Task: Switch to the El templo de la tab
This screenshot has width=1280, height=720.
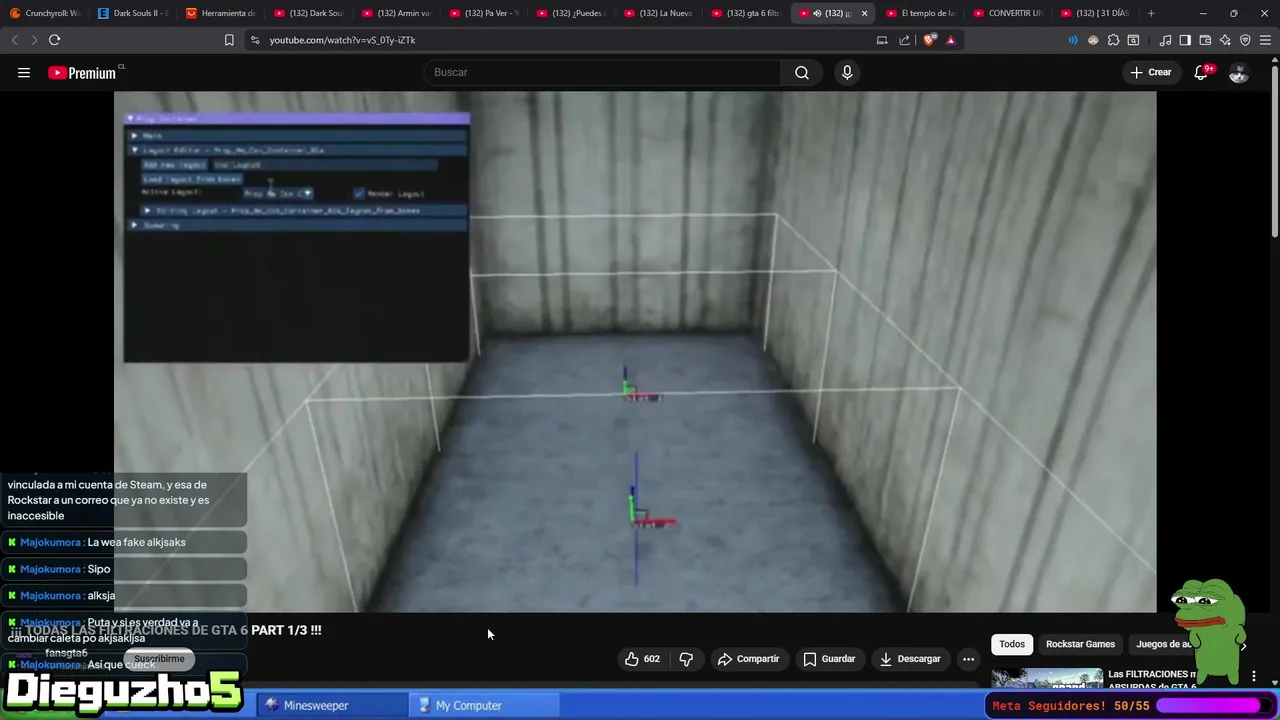Action: 920,13
